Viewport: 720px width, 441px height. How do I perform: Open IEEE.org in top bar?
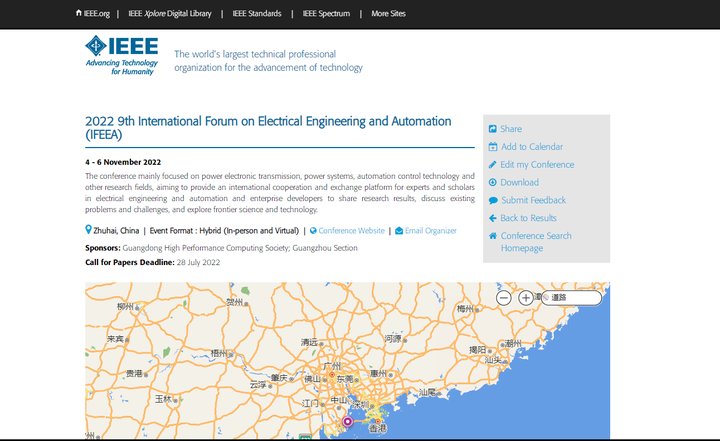(96, 14)
